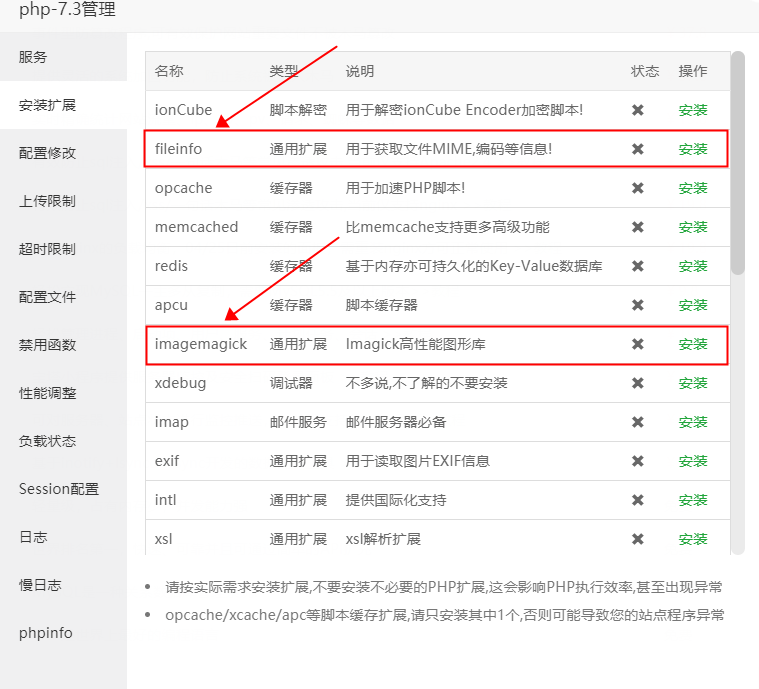
Task: Install the apcu extension
Action: point(693,305)
